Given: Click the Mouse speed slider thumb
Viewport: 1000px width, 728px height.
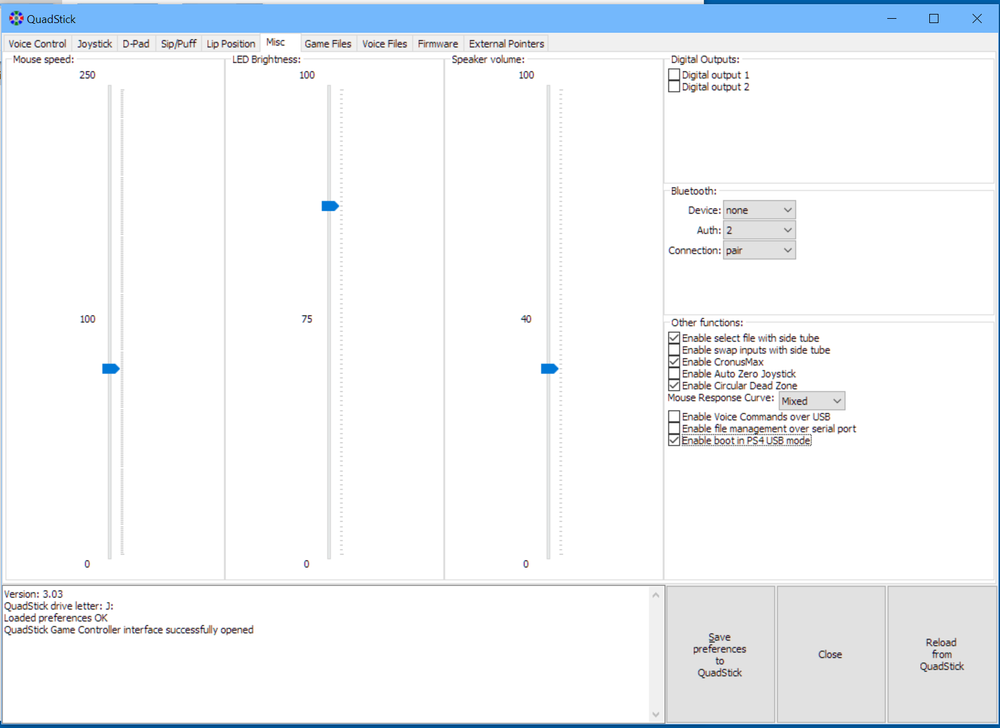Looking at the screenshot, I should 111,368.
